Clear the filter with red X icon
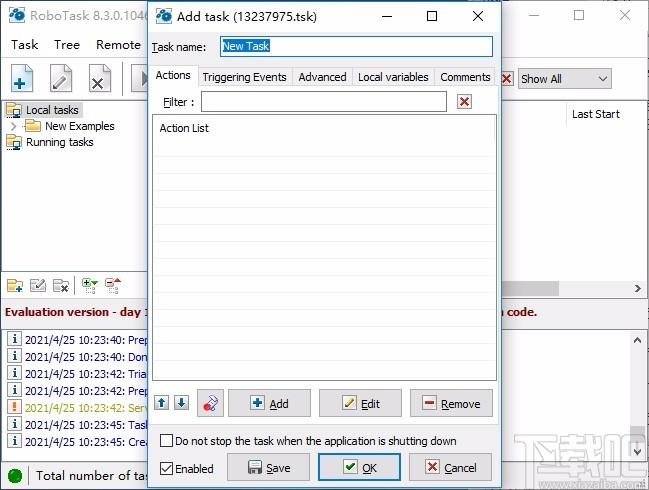This screenshot has height=490, width=649. click(x=464, y=102)
